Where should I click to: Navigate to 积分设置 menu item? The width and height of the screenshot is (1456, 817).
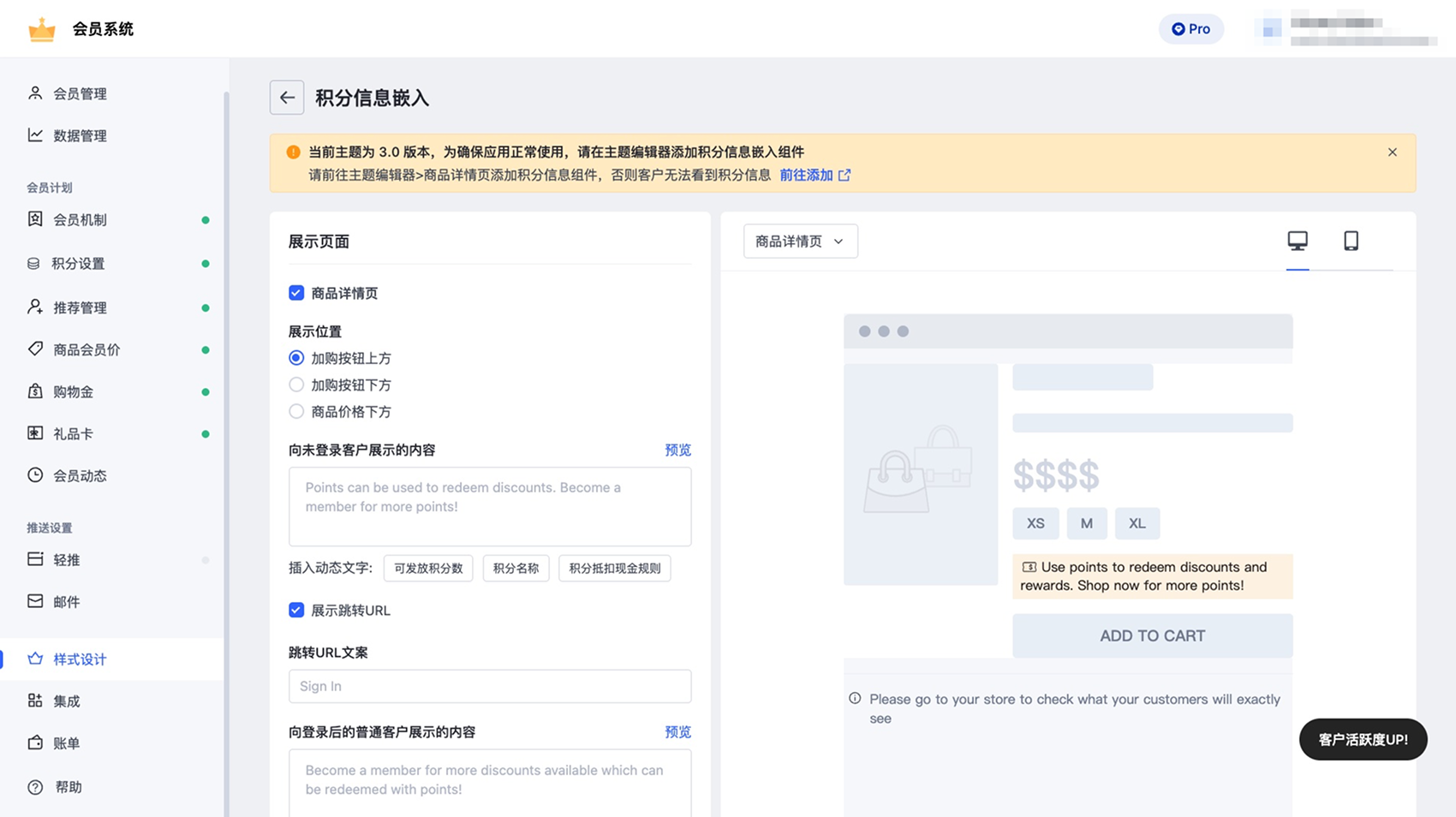[78, 264]
